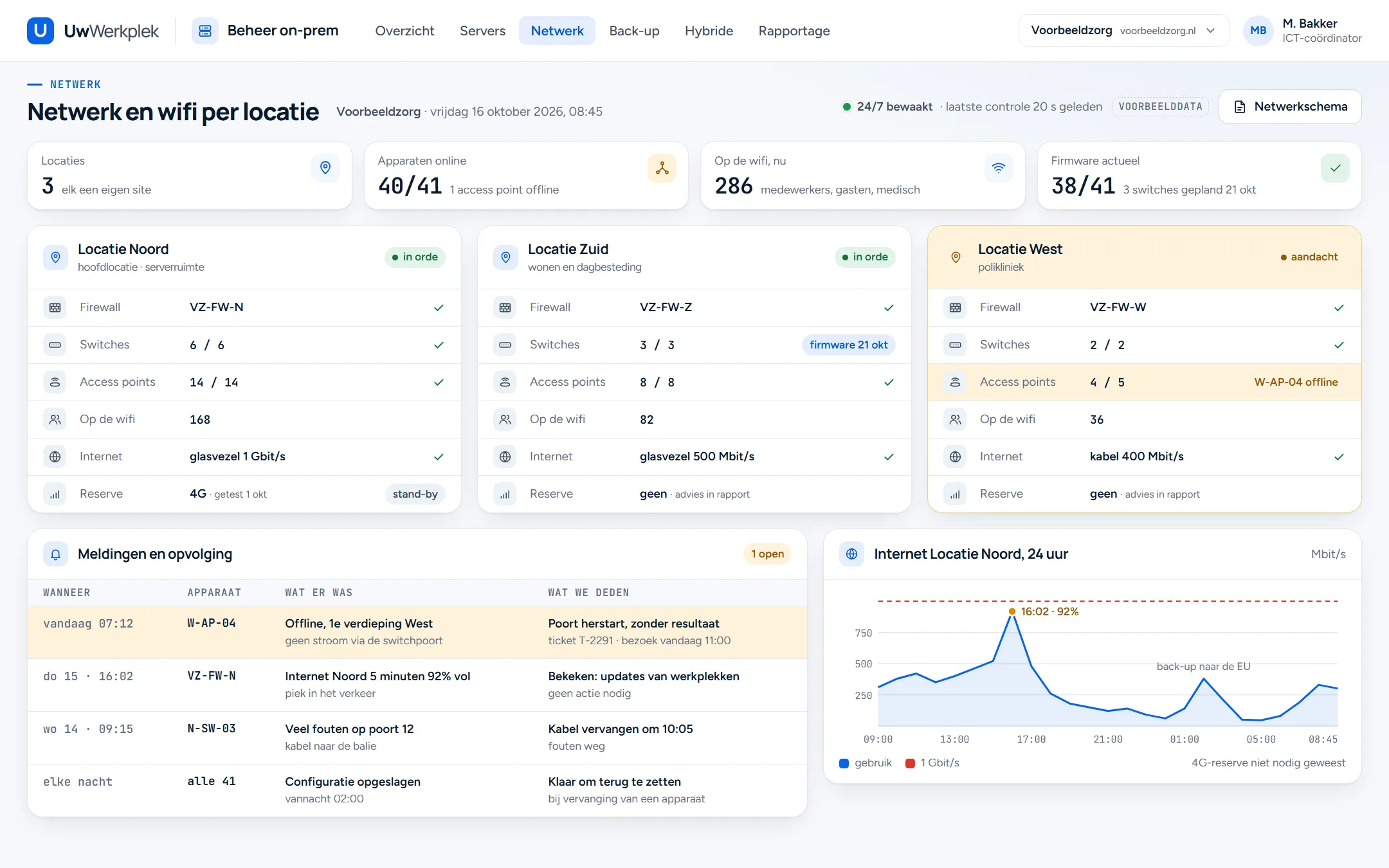Click the checkmark icon in Firmware actueel card
This screenshot has width=1389, height=868.
coord(1335,168)
